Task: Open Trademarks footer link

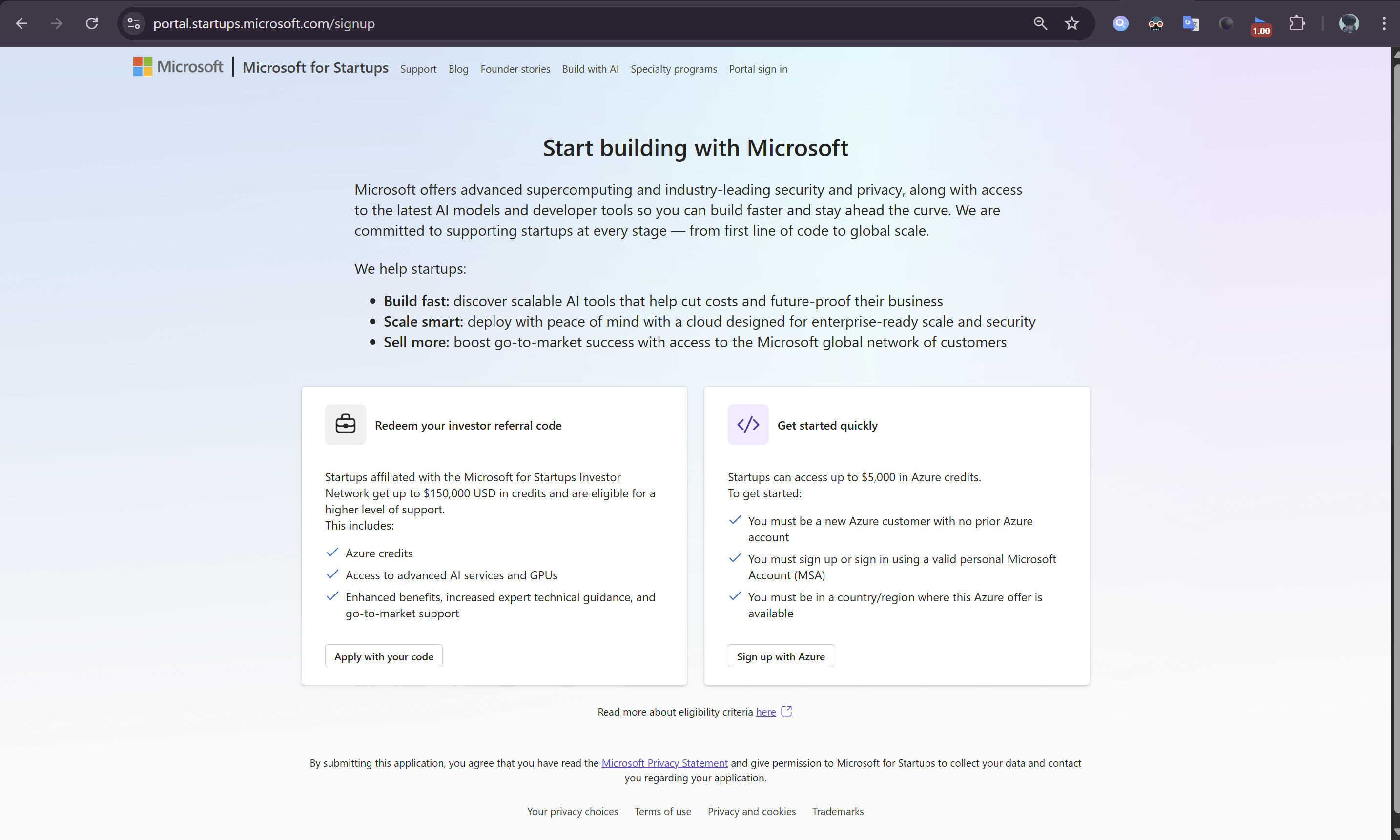Action: (x=838, y=811)
